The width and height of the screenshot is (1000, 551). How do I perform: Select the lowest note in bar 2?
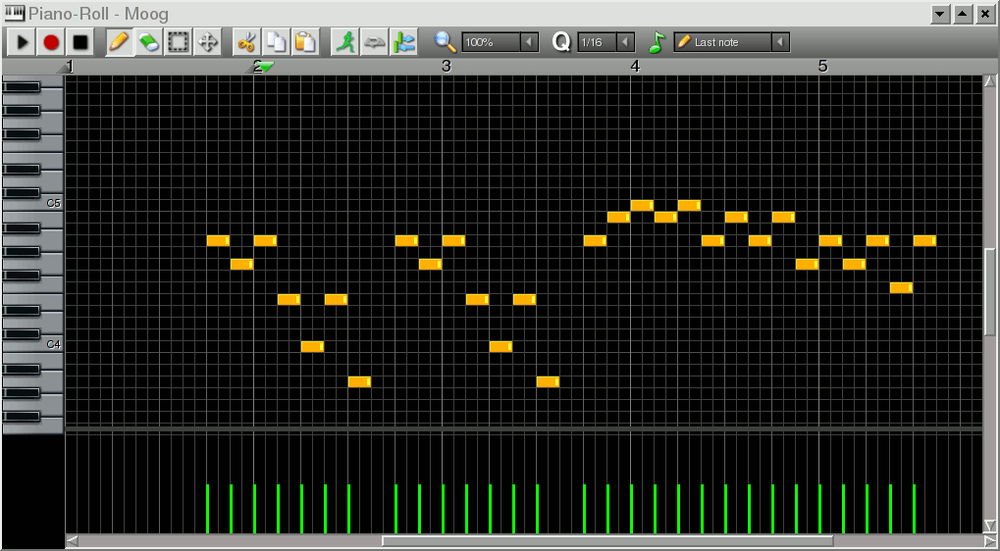pyautogui.click(x=360, y=381)
